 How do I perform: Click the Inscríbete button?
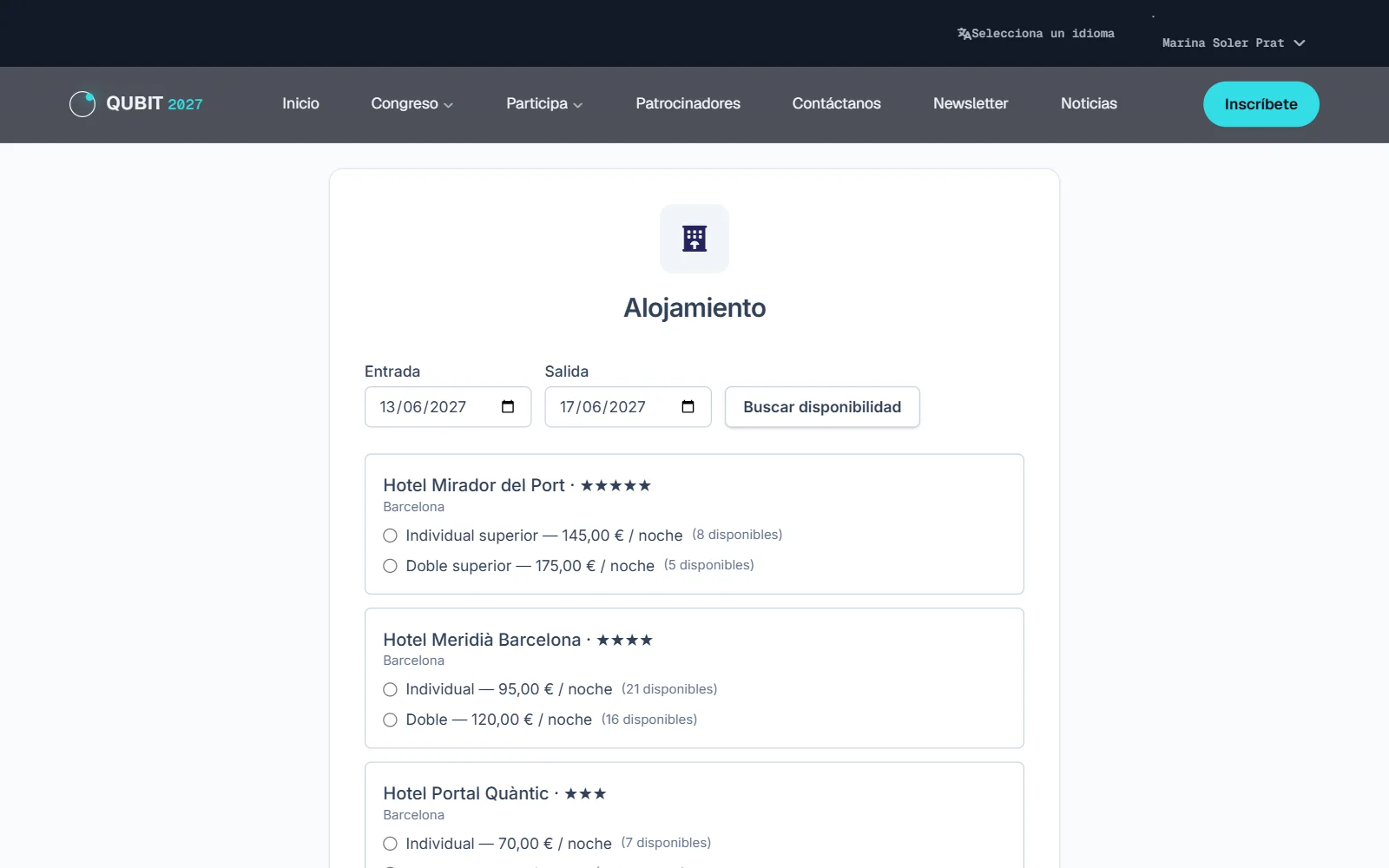[x=1261, y=104]
